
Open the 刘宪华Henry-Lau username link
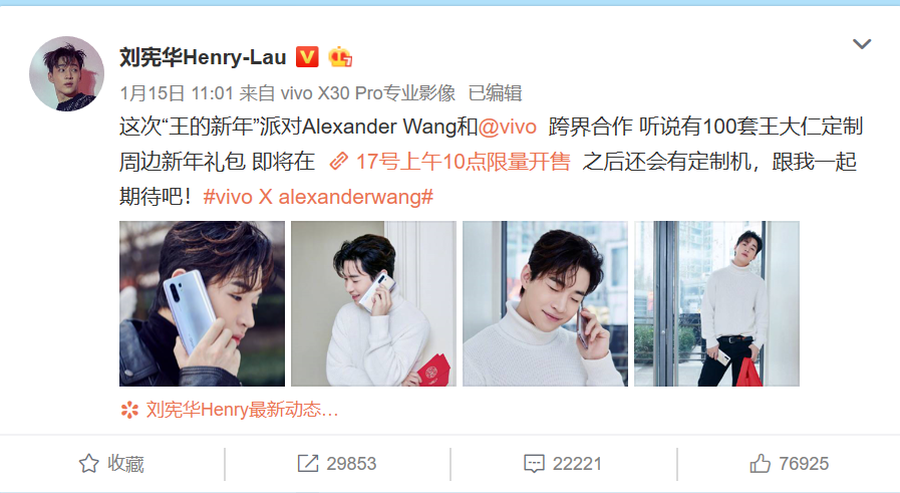(x=203, y=57)
